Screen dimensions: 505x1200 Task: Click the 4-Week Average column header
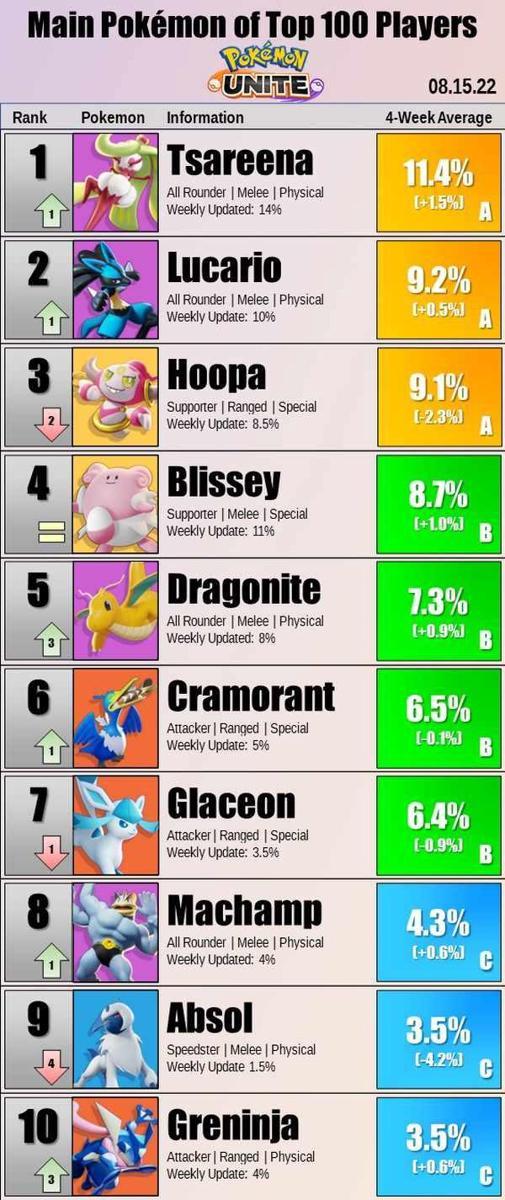tap(438, 118)
